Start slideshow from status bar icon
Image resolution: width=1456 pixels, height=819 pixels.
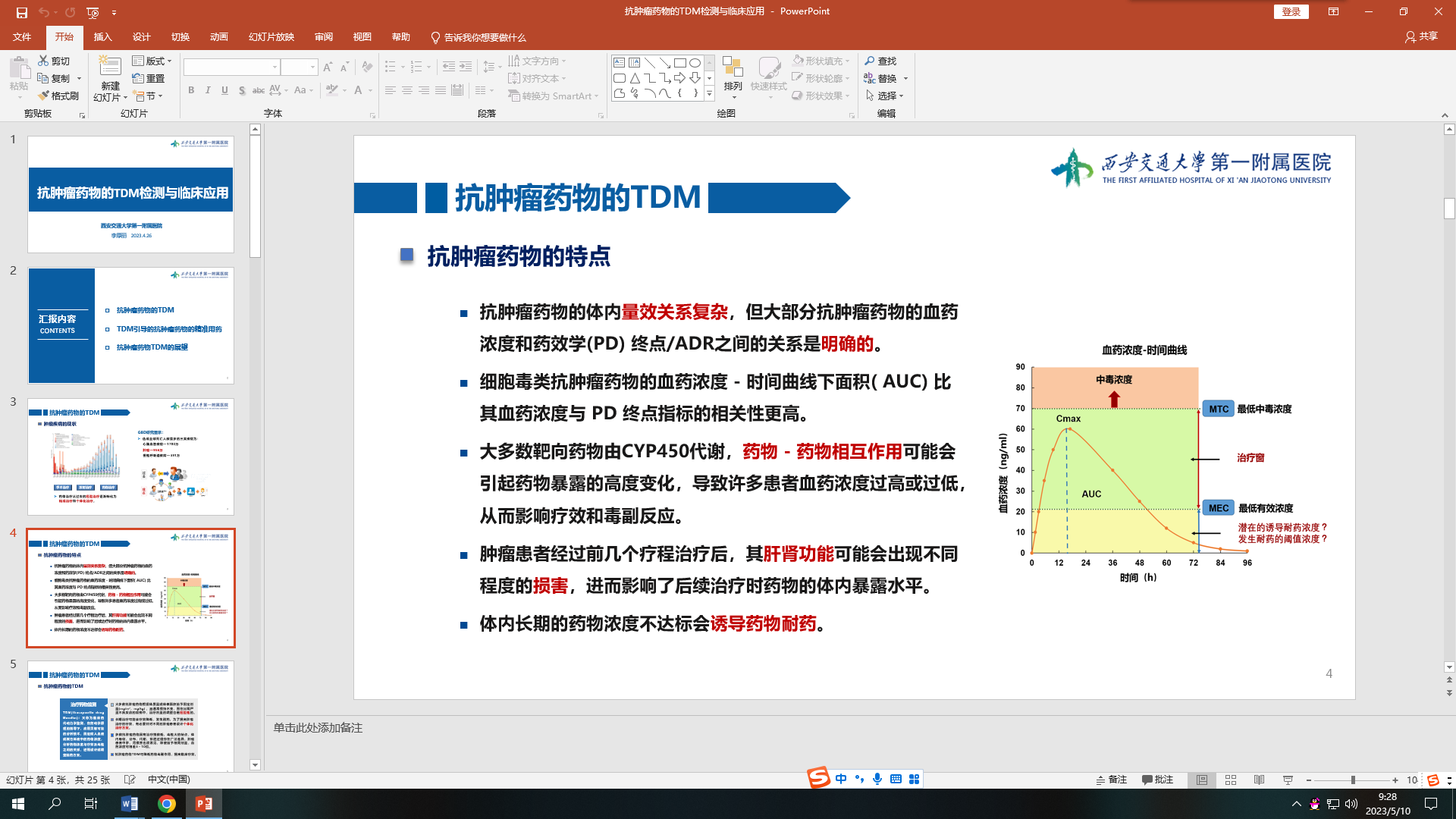1288,780
